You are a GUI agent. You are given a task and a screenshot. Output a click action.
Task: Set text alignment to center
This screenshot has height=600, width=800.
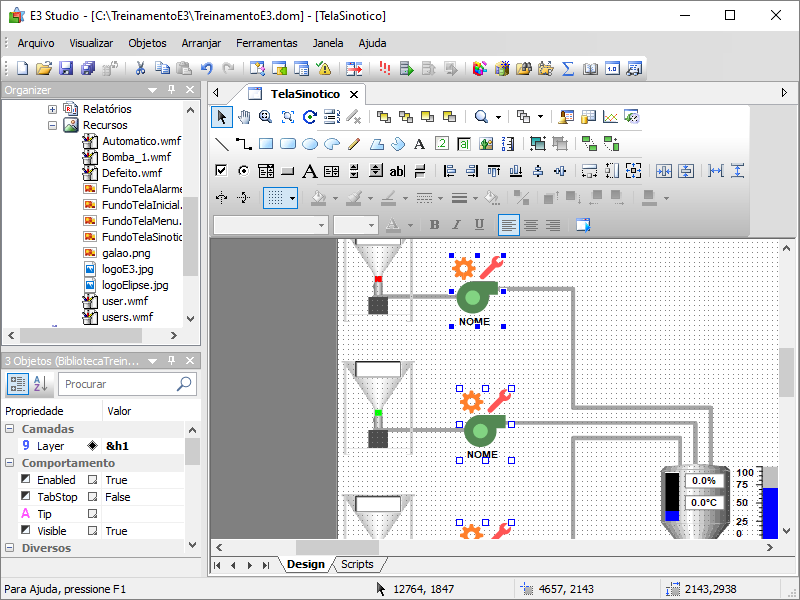coord(531,225)
